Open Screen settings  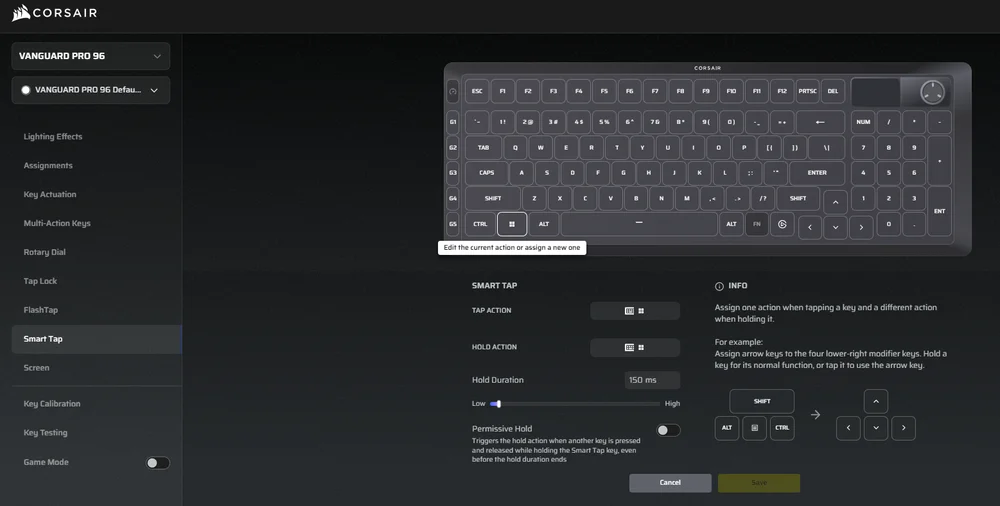[x=36, y=368]
